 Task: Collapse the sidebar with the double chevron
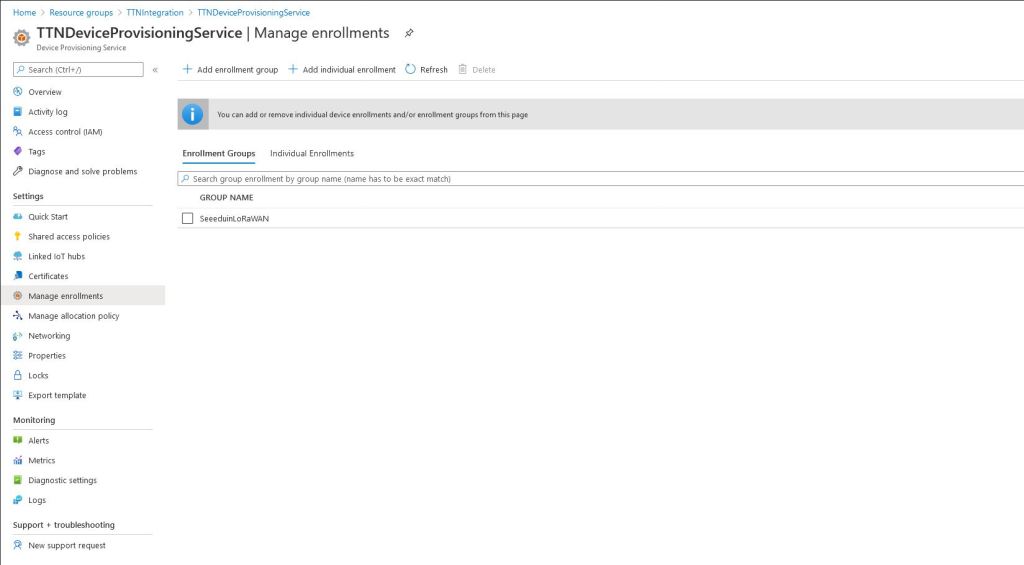(x=155, y=70)
